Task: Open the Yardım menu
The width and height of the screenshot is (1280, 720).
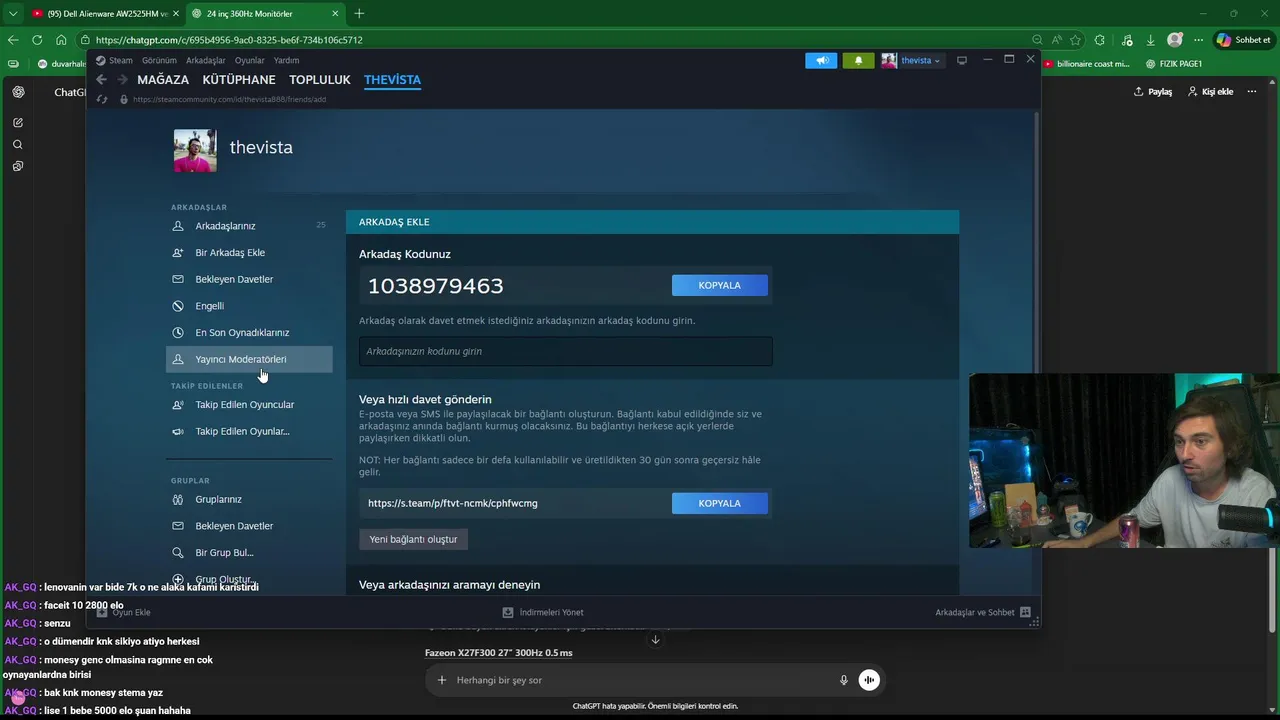Action: [x=286, y=60]
